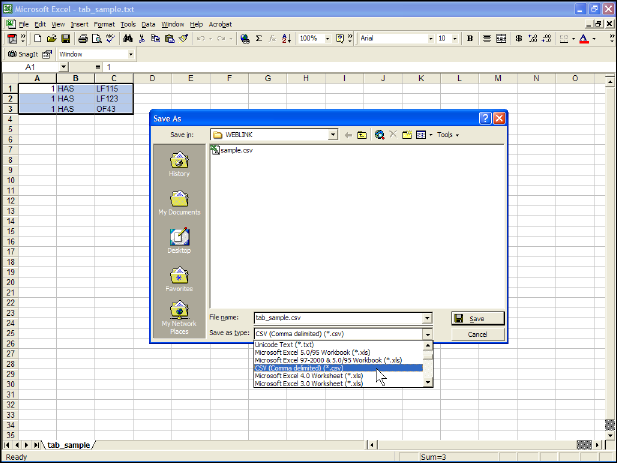Open the Format menu

pos(104,24)
